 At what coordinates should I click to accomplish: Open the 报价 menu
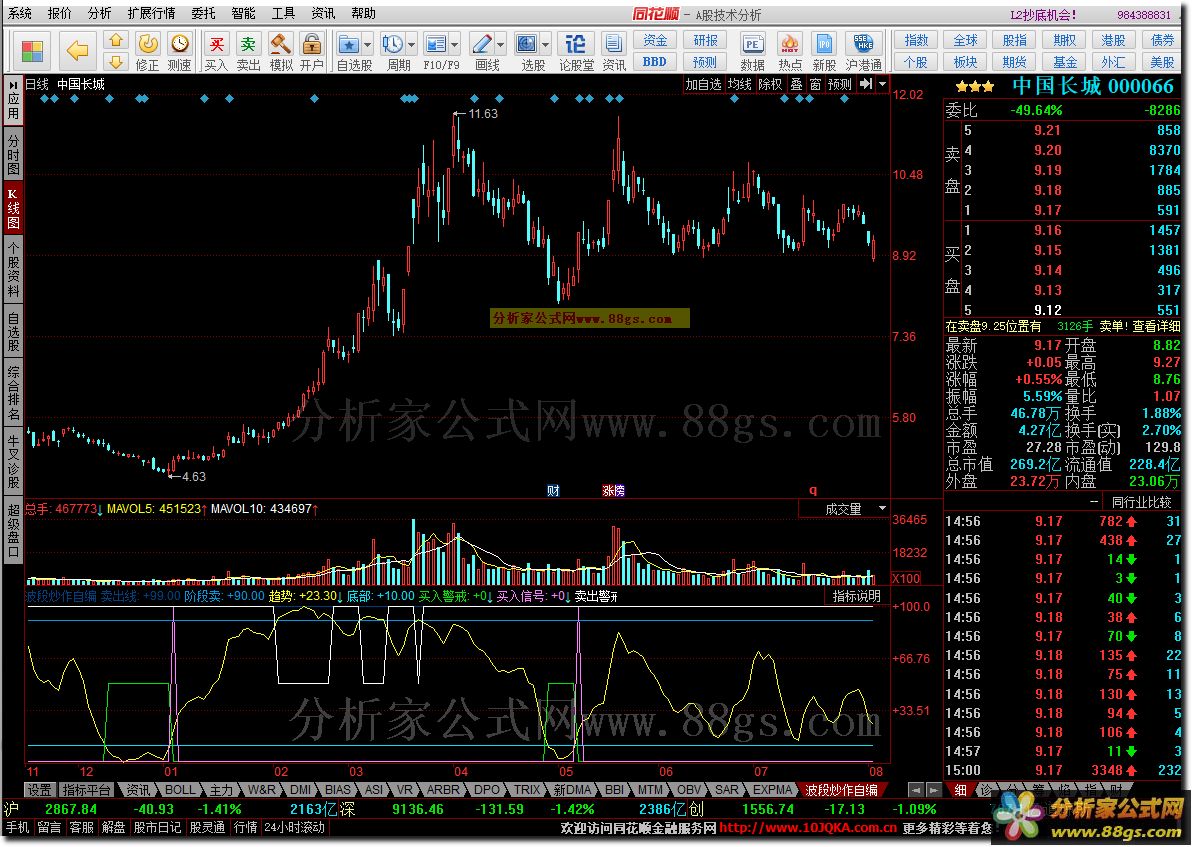click(59, 13)
